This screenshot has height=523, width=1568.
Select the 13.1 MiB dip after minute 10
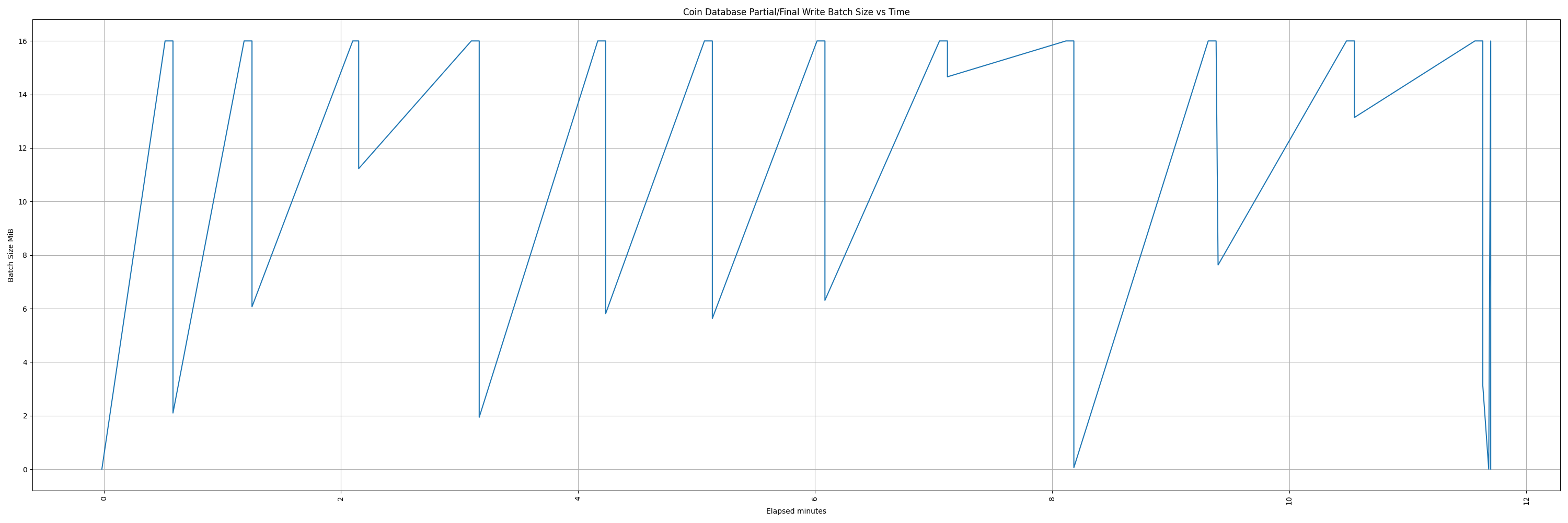[x=1354, y=118]
